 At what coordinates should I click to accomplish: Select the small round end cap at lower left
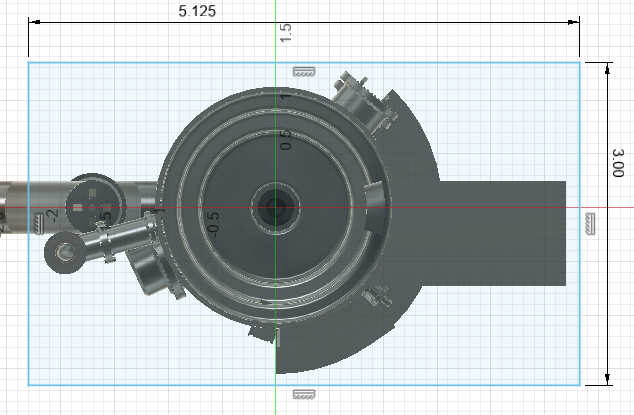[x=67, y=254]
